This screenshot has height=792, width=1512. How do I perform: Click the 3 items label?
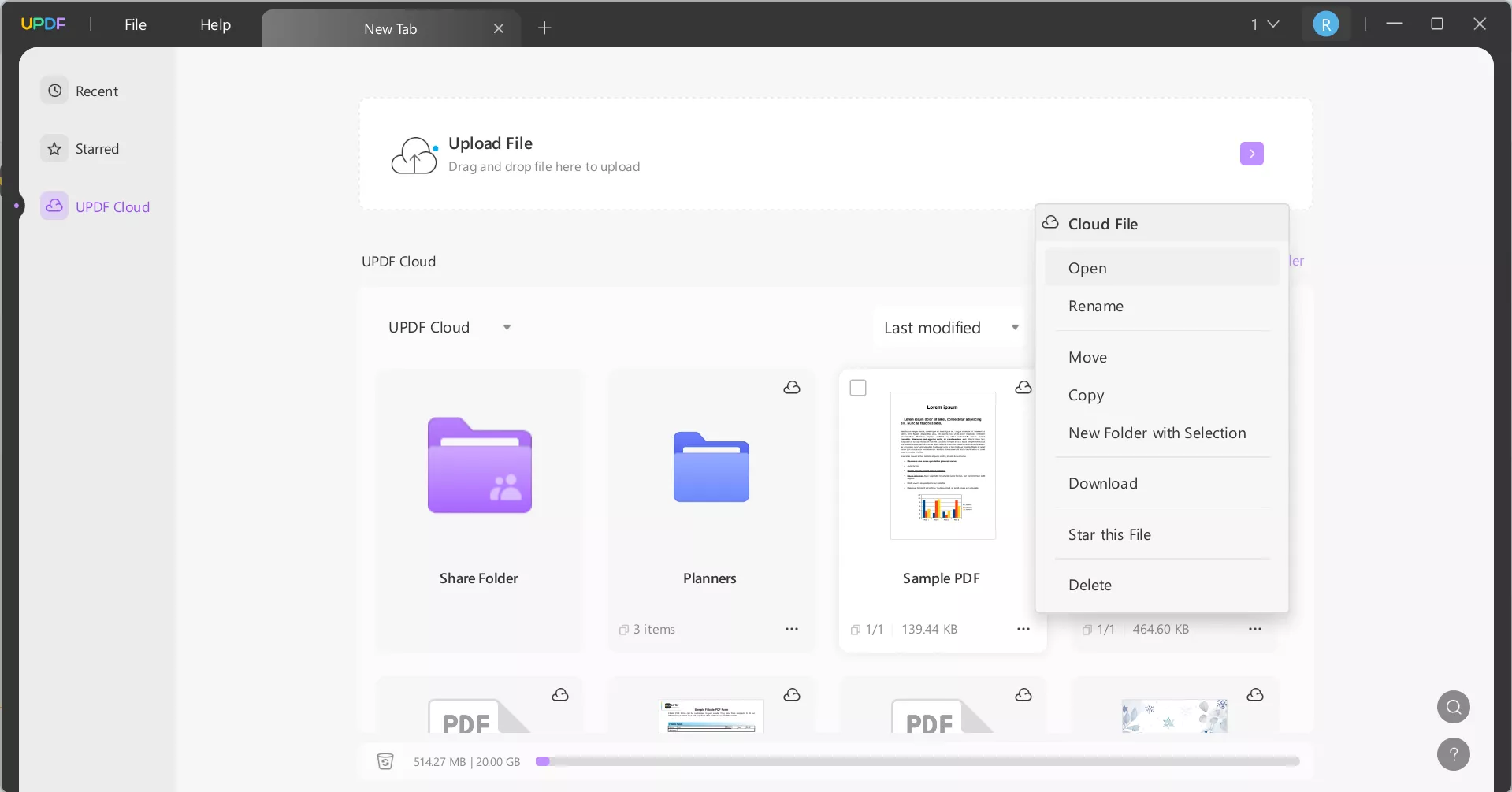click(654, 630)
